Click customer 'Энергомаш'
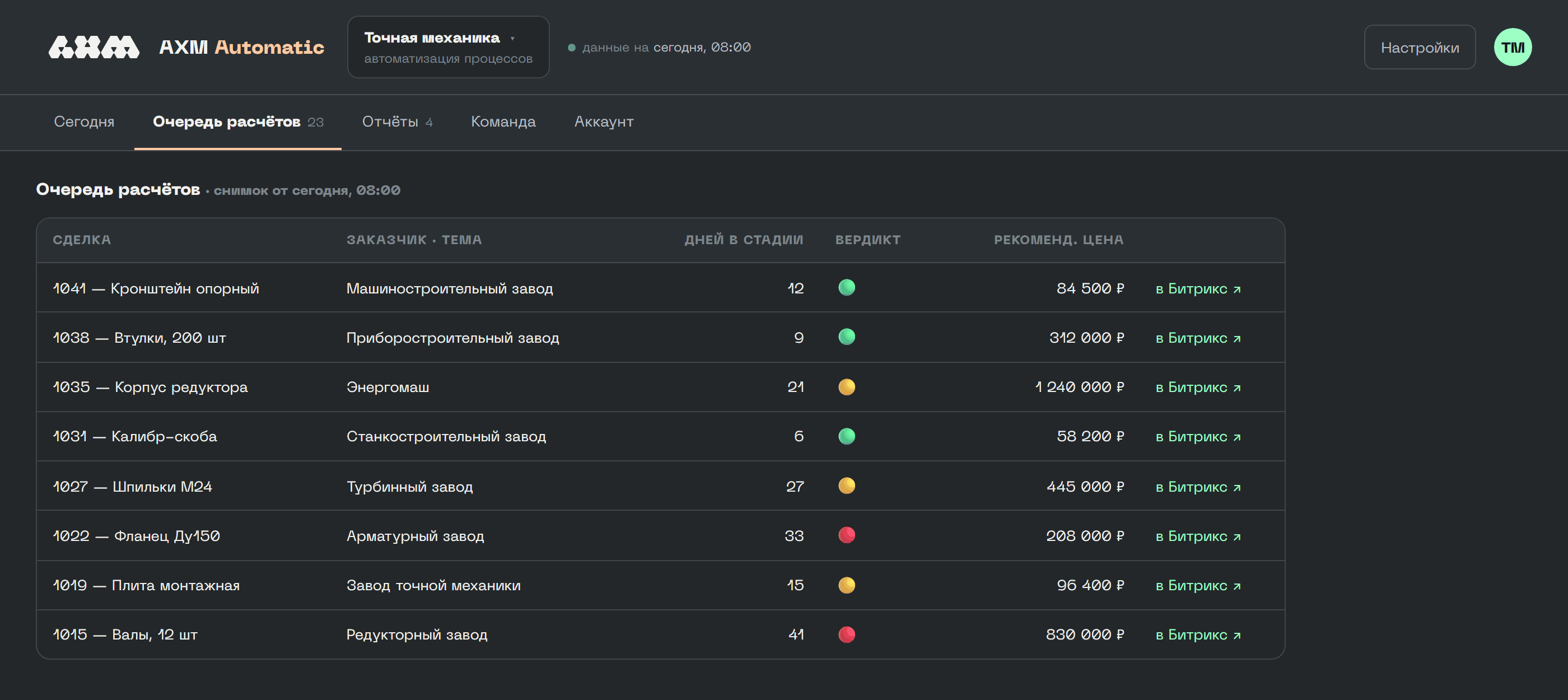The image size is (1568, 700). tap(387, 387)
